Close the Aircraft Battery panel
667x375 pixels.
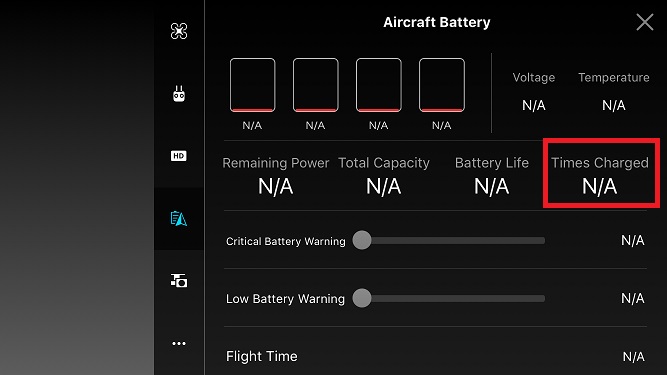(644, 22)
